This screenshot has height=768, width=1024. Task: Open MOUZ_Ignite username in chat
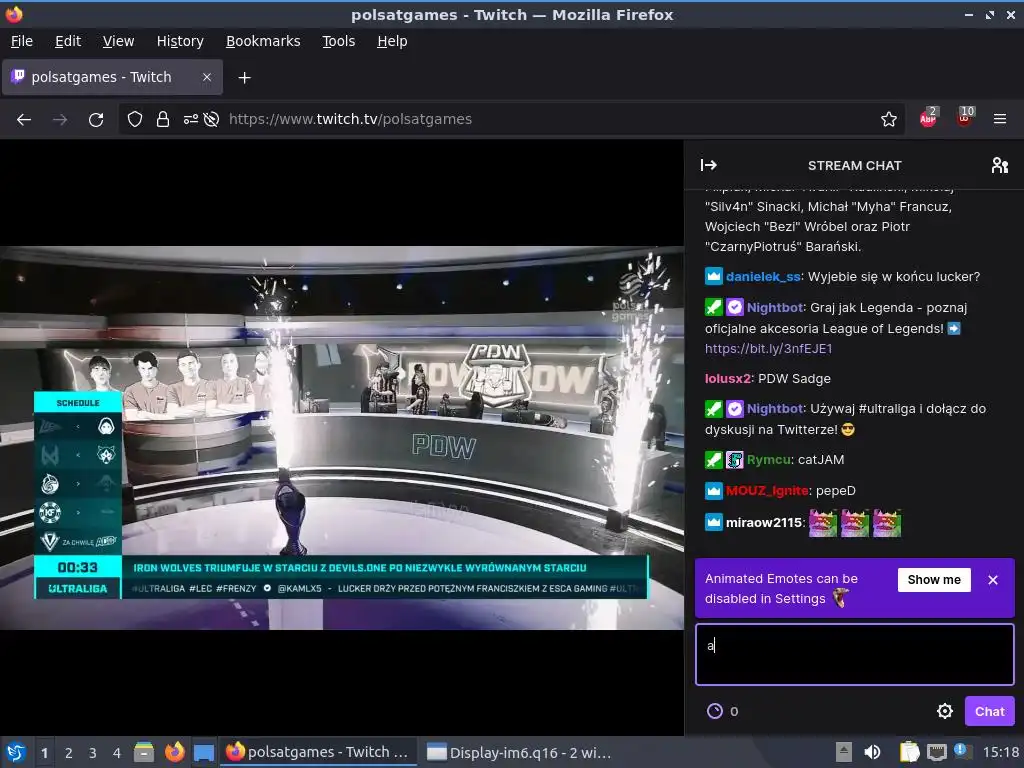pyautogui.click(x=767, y=490)
